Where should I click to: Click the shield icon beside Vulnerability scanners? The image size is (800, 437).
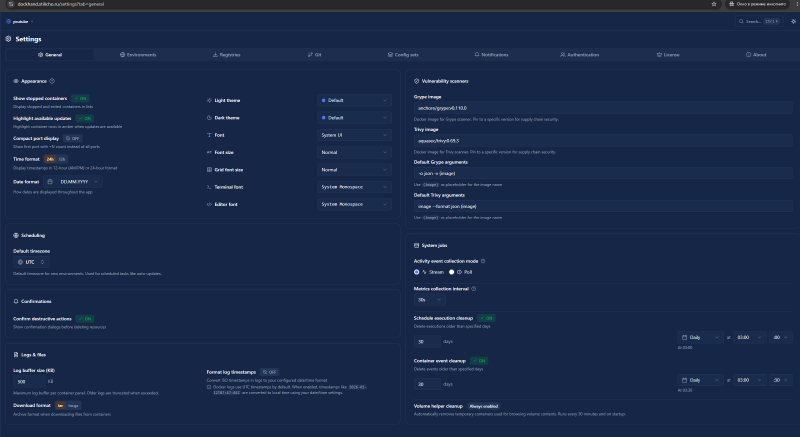pyautogui.click(x=416, y=81)
